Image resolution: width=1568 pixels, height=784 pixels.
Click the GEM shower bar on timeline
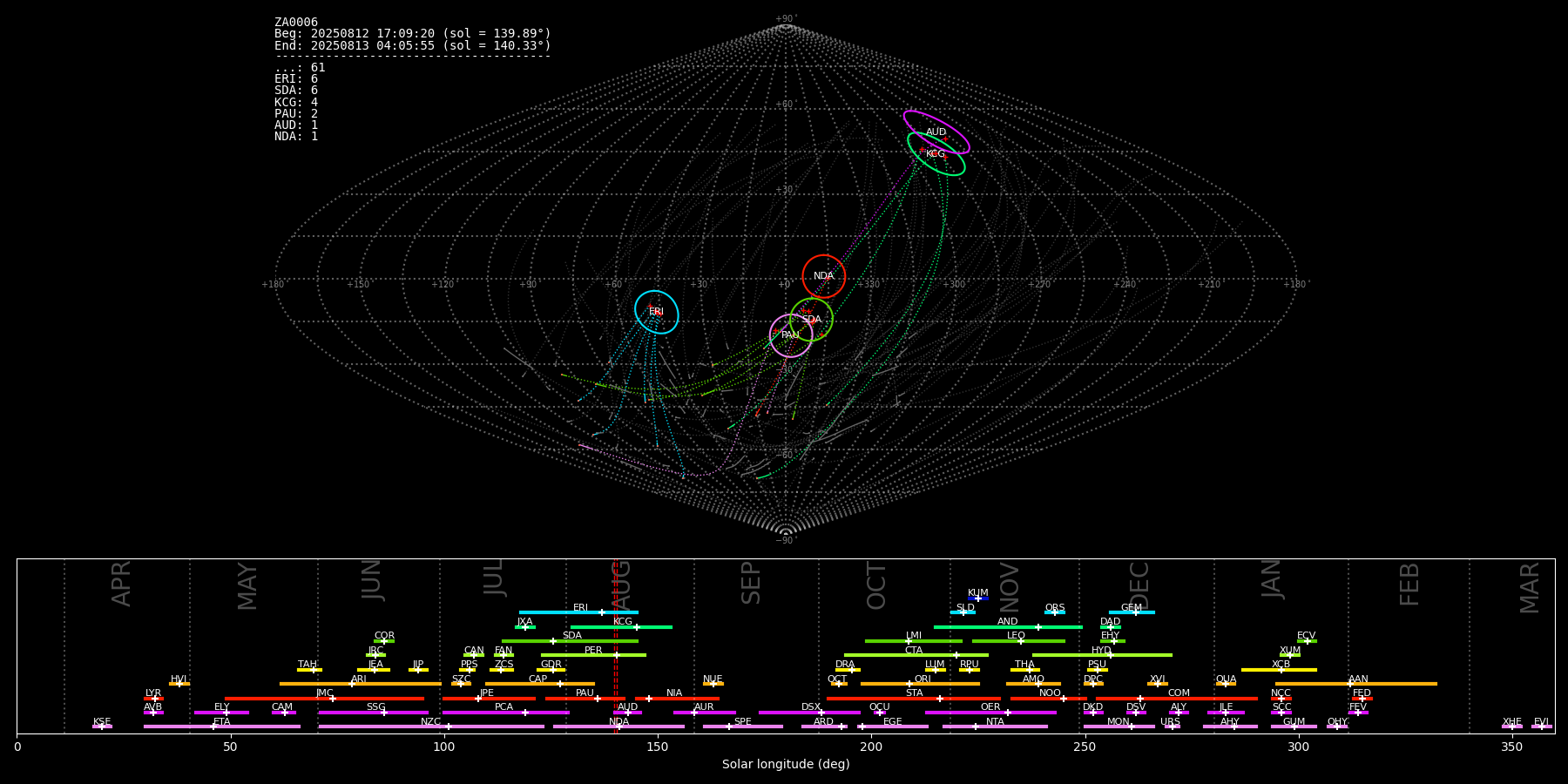coord(1132,612)
